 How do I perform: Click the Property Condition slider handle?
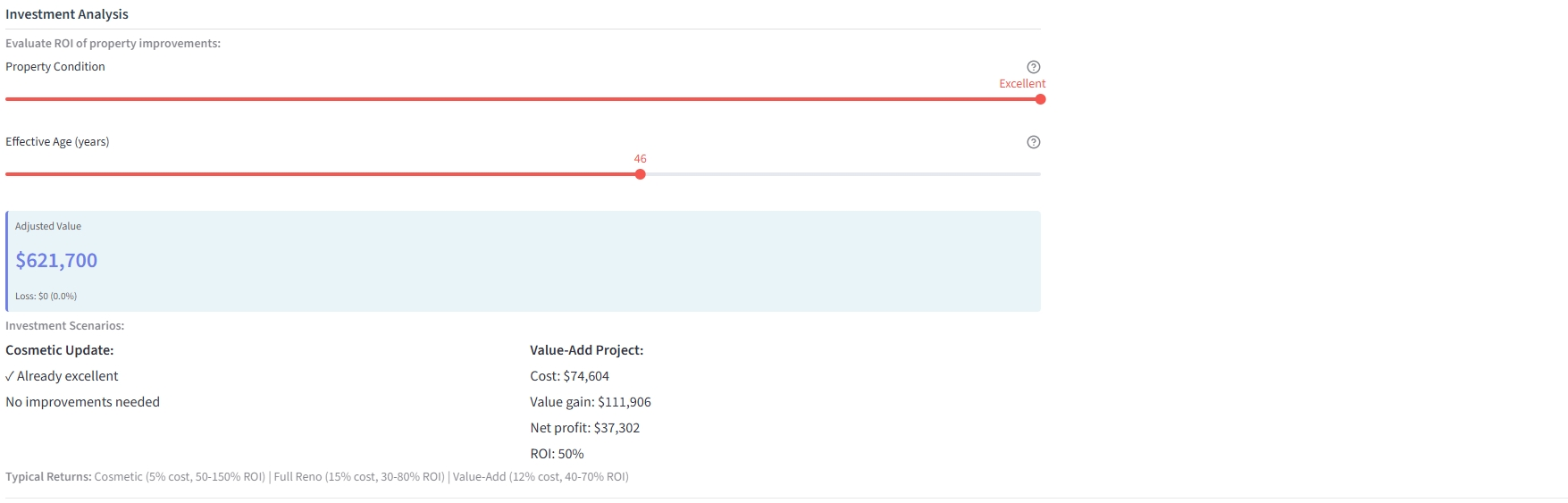[x=1040, y=99]
